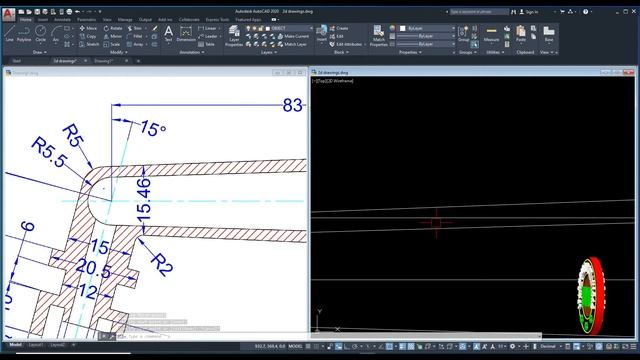Viewport: 640px width, 360px height.
Task: Toggle layer on/off lightbulb icon
Action: coord(248,28)
